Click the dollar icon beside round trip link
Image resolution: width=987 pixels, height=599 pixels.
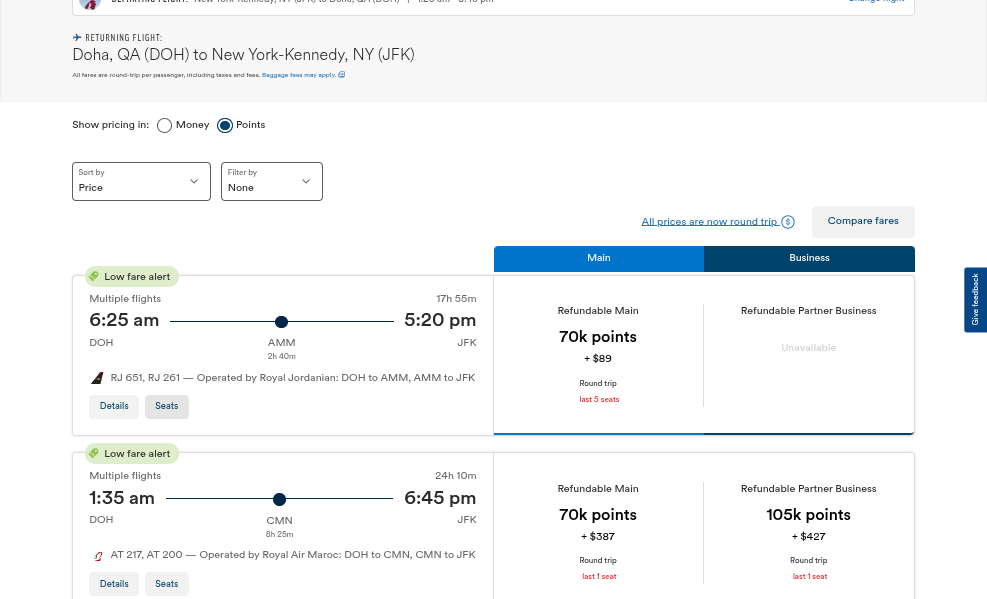(788, 221)
